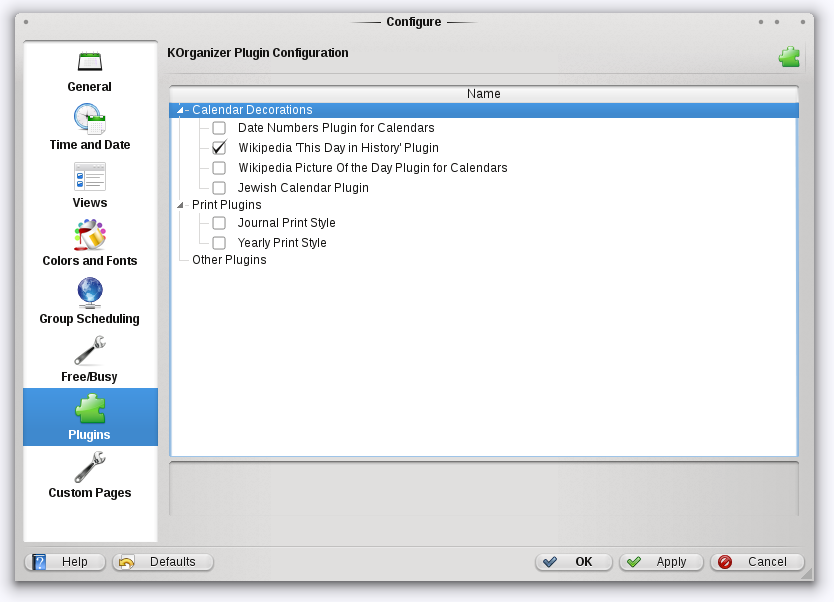The width and height of the screenshot is (834, 602).
Task: Click 'Yearly Print Style' text
Action: pos(282,243)
